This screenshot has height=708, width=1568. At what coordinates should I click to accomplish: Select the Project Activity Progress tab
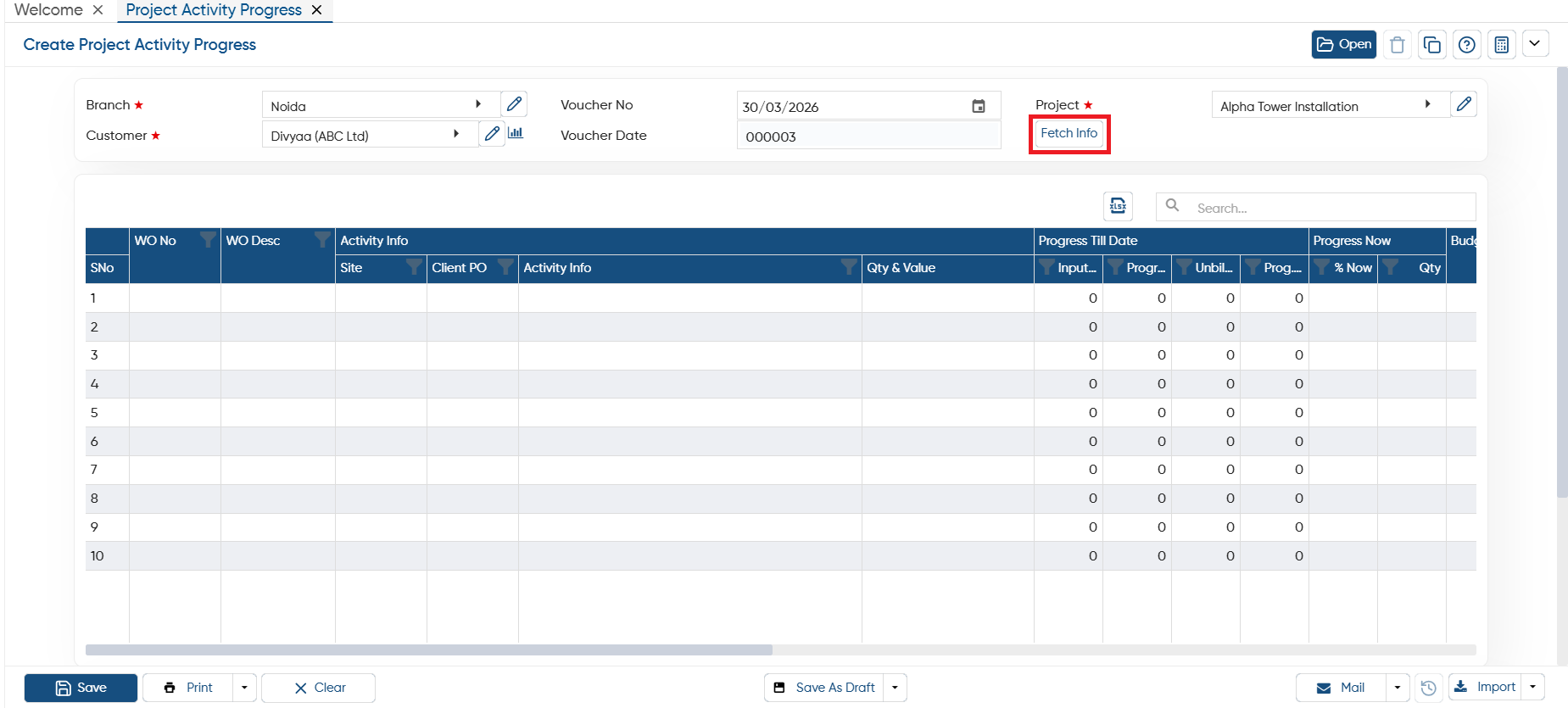coord(214,10)
